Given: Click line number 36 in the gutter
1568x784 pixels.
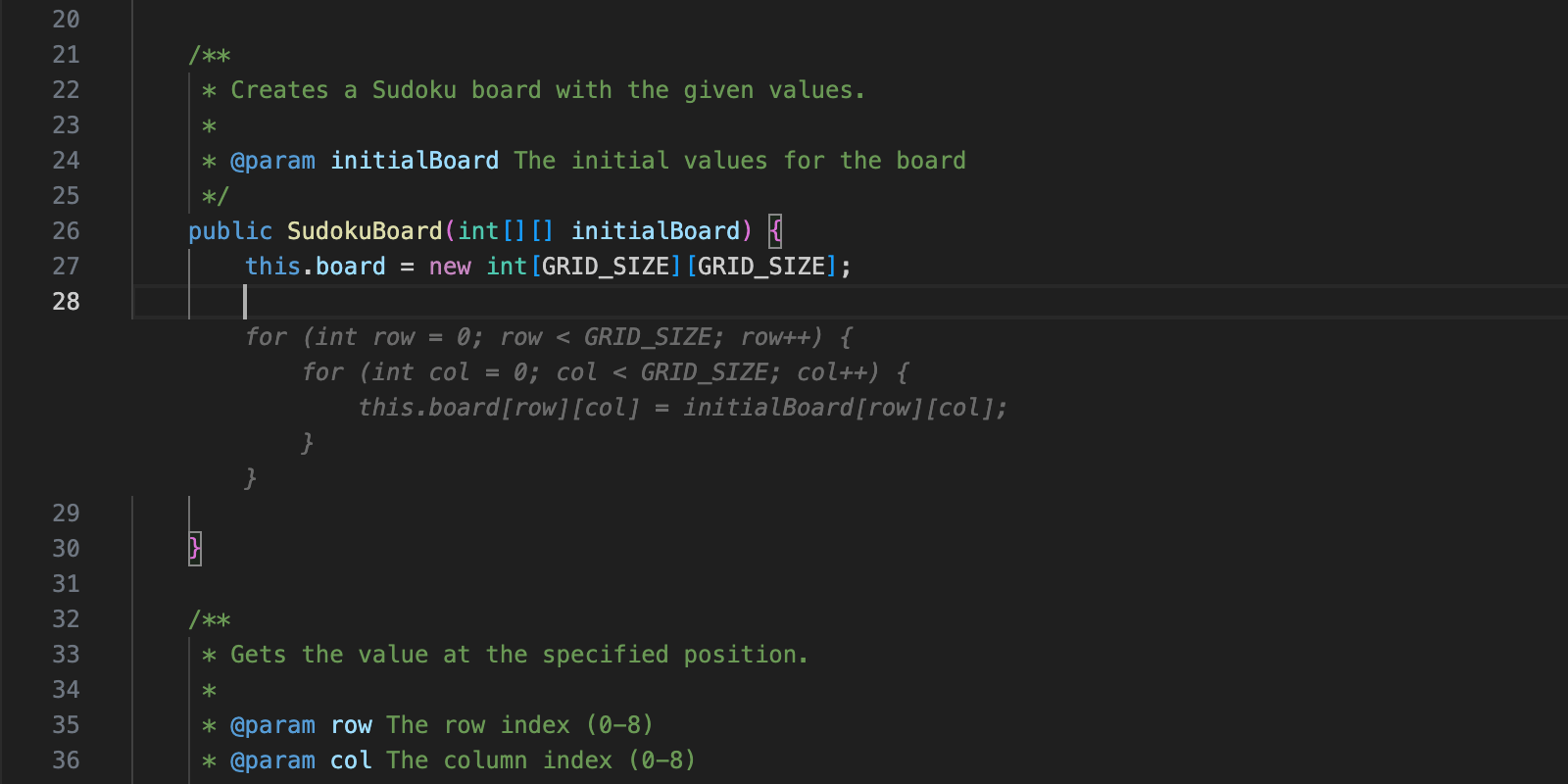Looking at the screenshot, I should click(x=66, y=760).
